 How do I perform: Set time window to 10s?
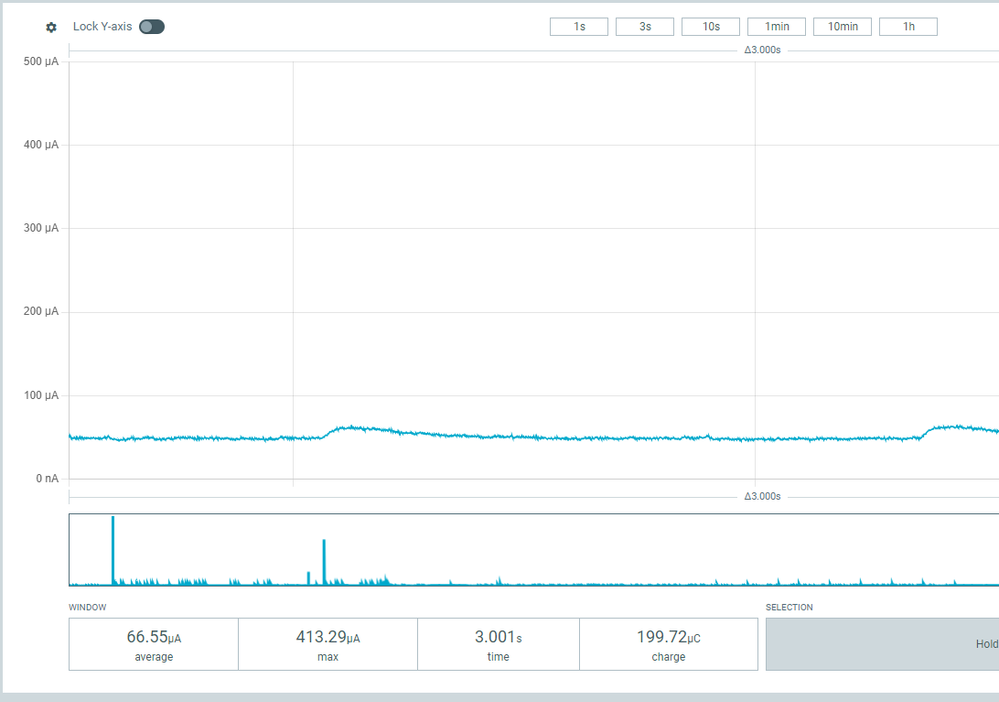710,27
